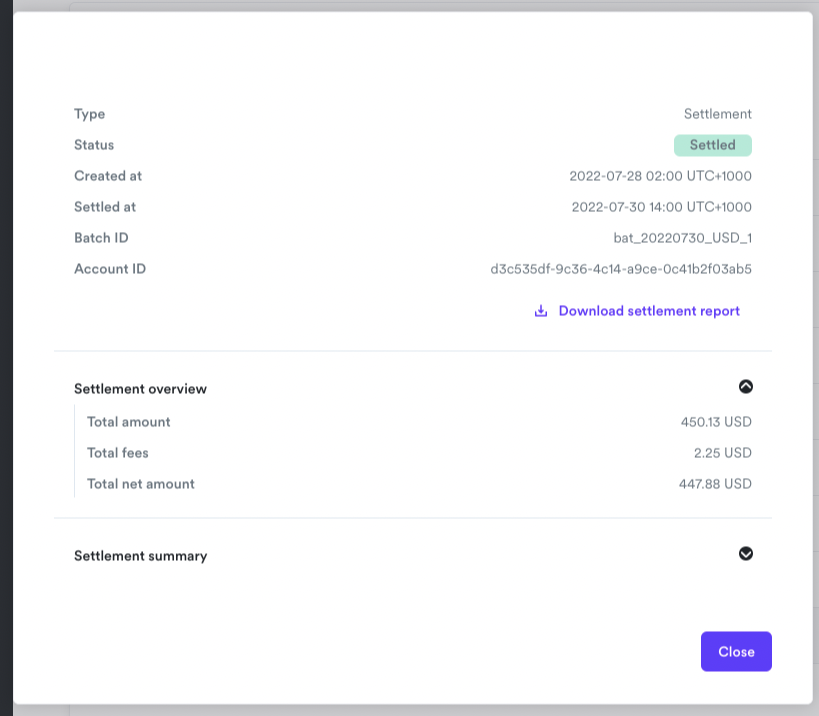Click the Total net amount label
This screenshot has width=819, height=716.
(141, 484)
